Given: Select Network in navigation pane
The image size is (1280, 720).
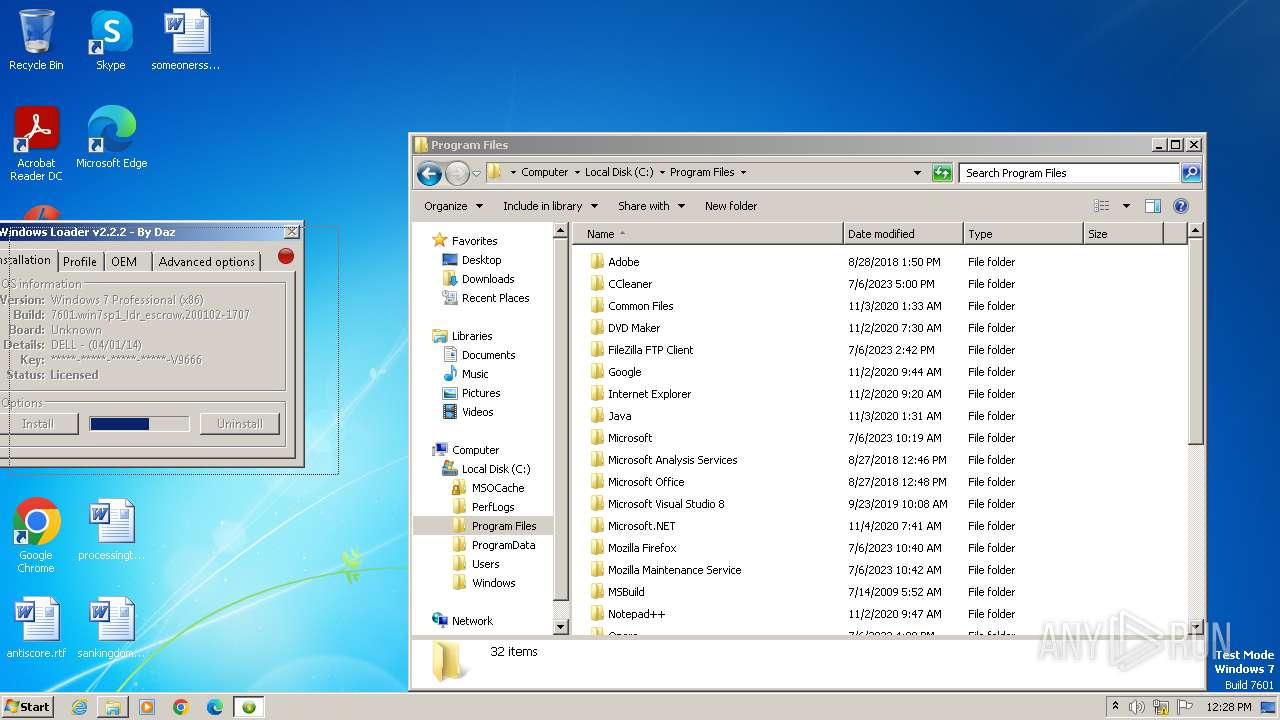Looking at the screenshot, I should pyautogui.click(x=472, y=621).
